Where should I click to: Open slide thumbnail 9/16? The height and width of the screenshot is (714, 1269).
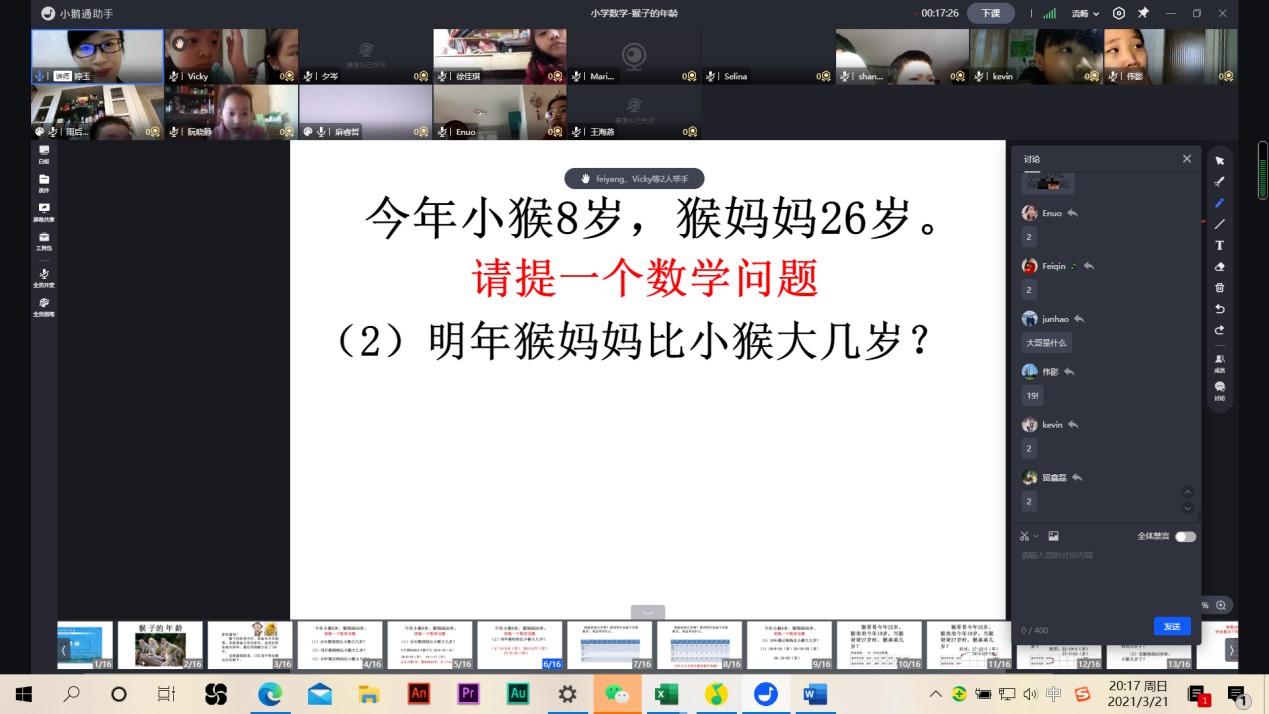[x=790, y=645]
